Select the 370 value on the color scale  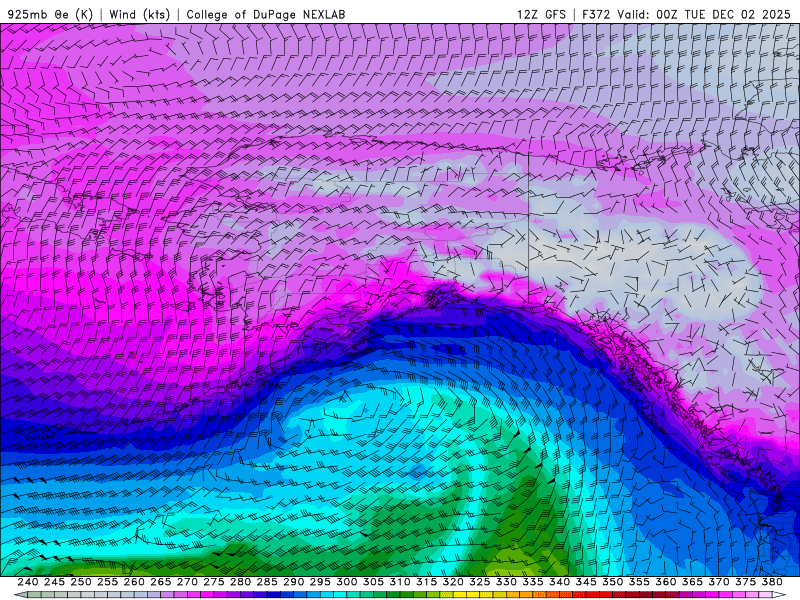(718, 582)
